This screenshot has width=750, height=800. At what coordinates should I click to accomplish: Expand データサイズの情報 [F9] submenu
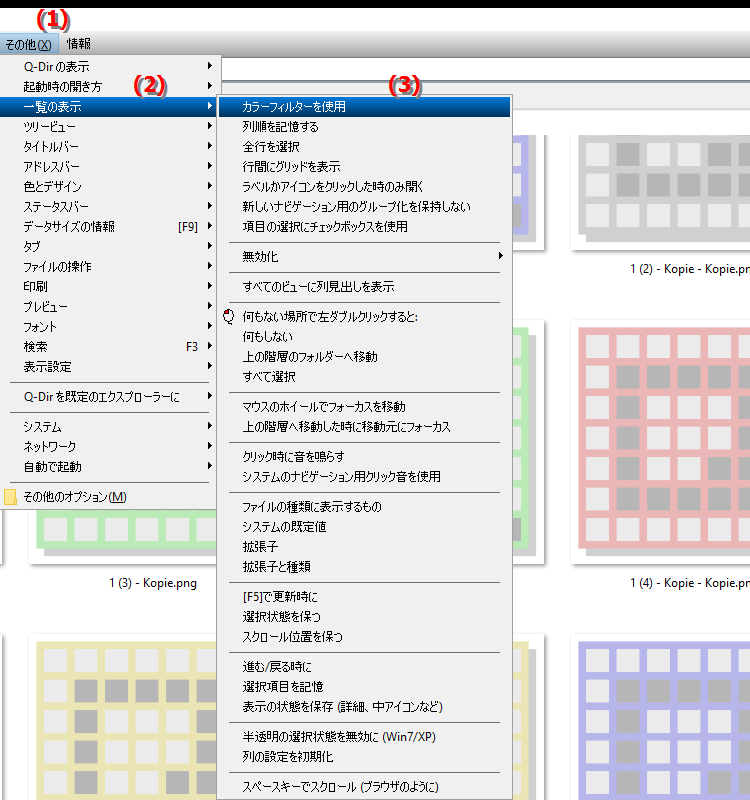coord(110,227)
